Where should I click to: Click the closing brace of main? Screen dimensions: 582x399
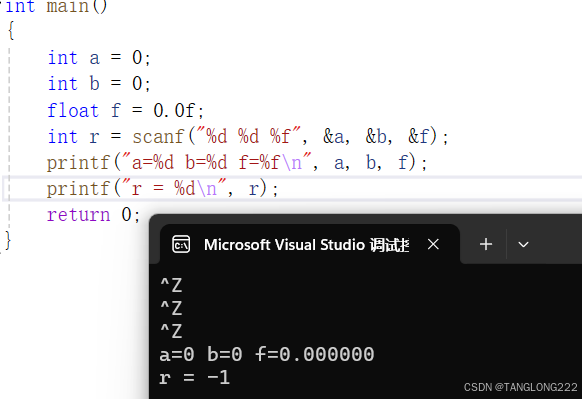8,241
